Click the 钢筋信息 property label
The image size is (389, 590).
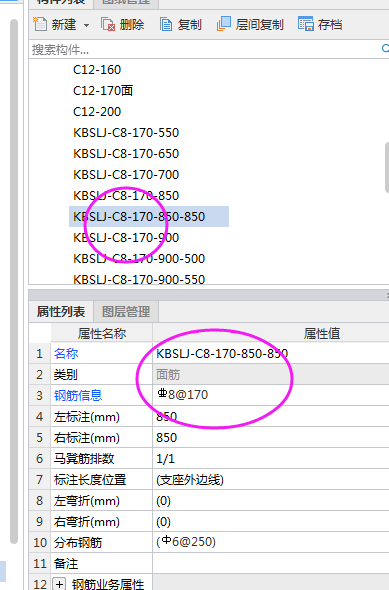pos(78,395)
